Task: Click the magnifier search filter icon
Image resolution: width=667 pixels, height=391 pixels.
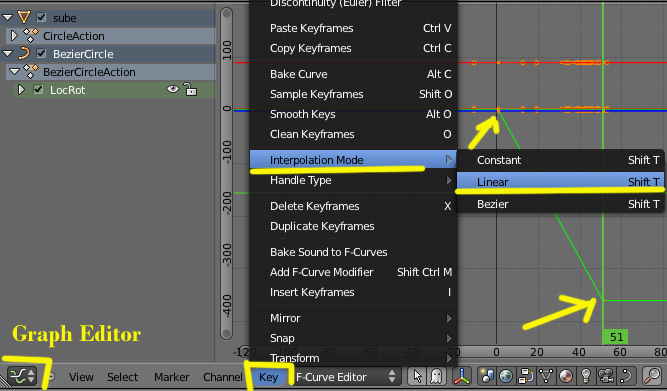Action: (x=652, y=377)
